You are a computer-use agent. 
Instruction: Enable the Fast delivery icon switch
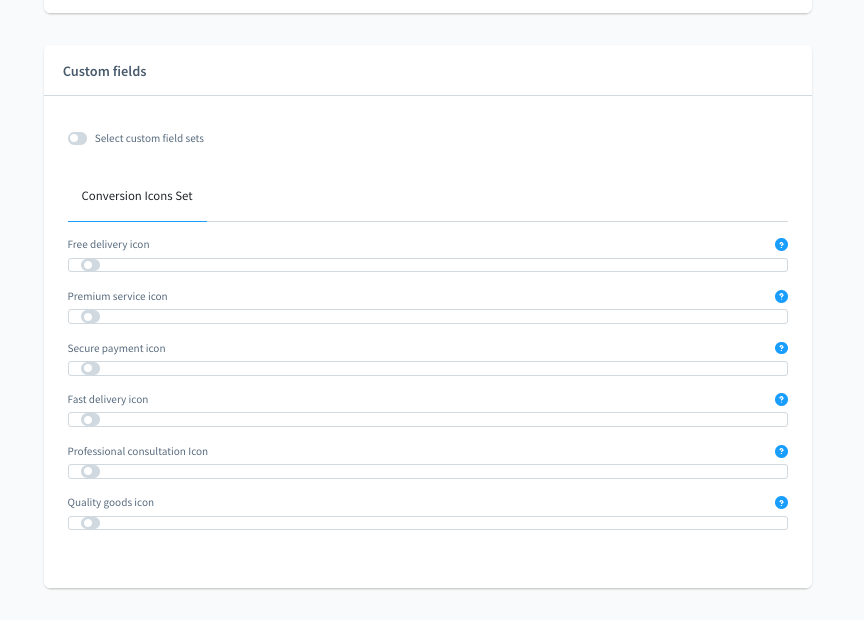tap(90, 420)
